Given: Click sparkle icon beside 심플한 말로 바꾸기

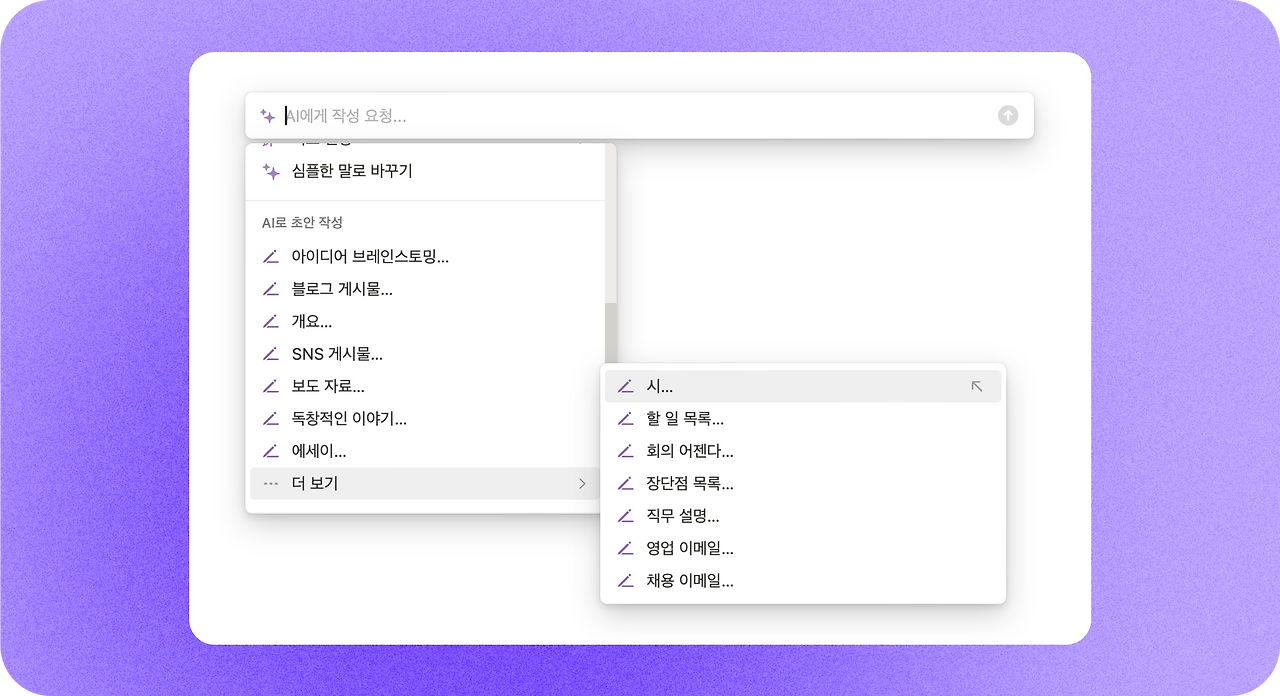Looking at the screenshot, I should (x=271, y=171).
